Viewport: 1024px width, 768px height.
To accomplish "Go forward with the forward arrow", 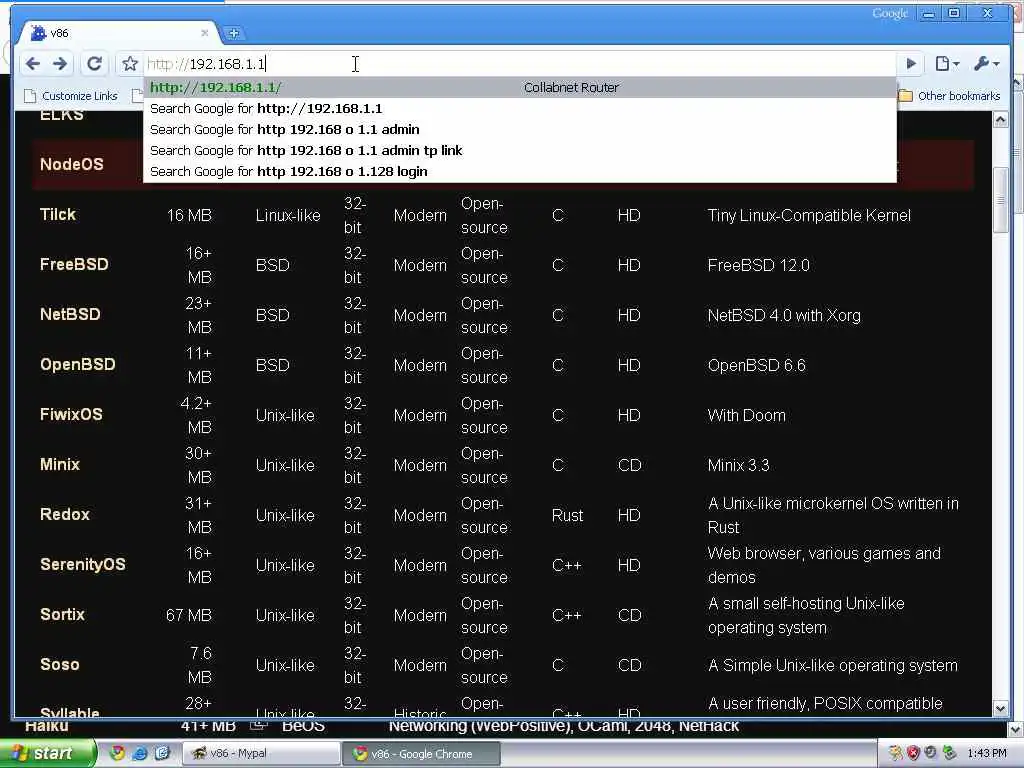I will (60, 63).
